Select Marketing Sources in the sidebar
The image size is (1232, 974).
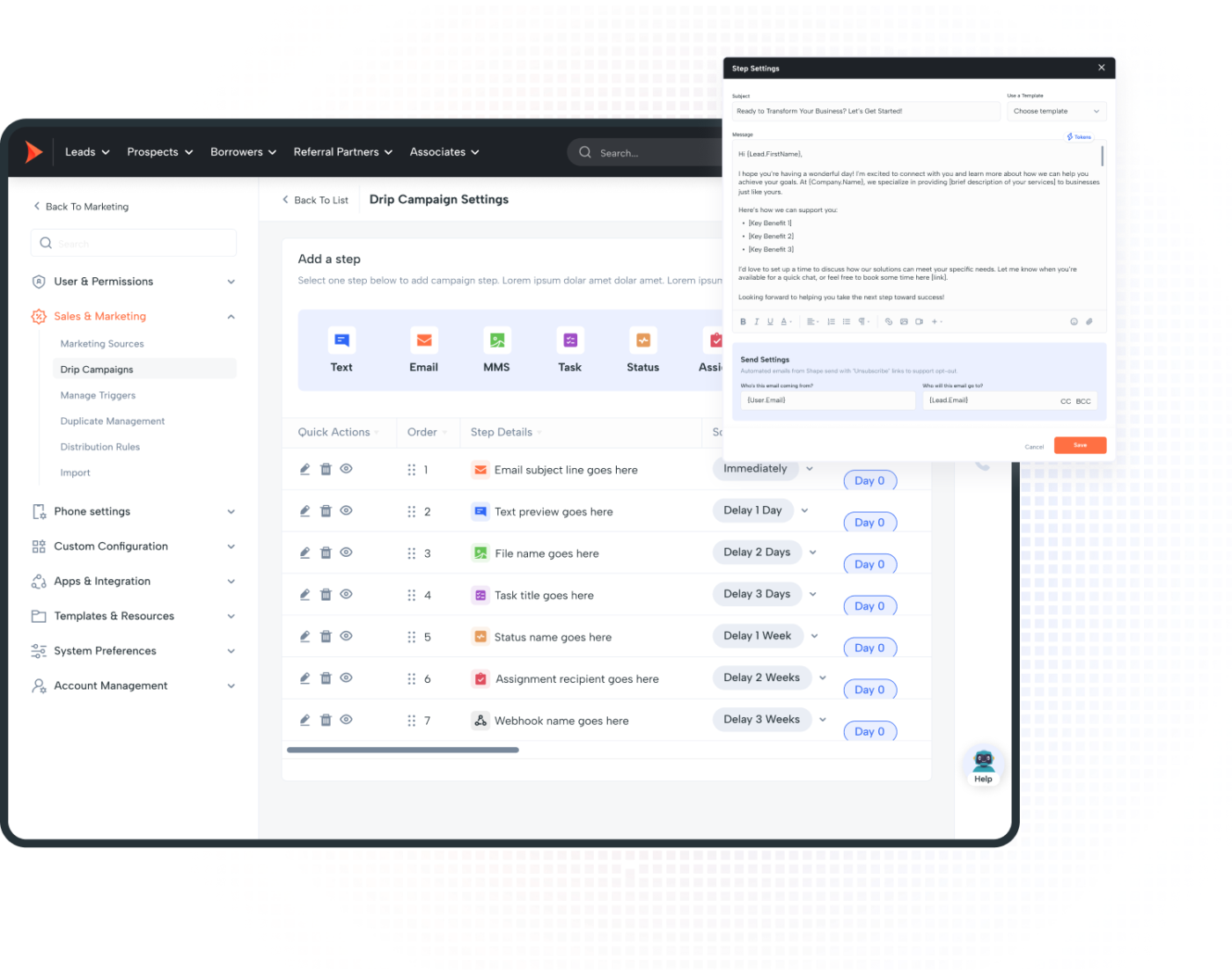point(102,344)
